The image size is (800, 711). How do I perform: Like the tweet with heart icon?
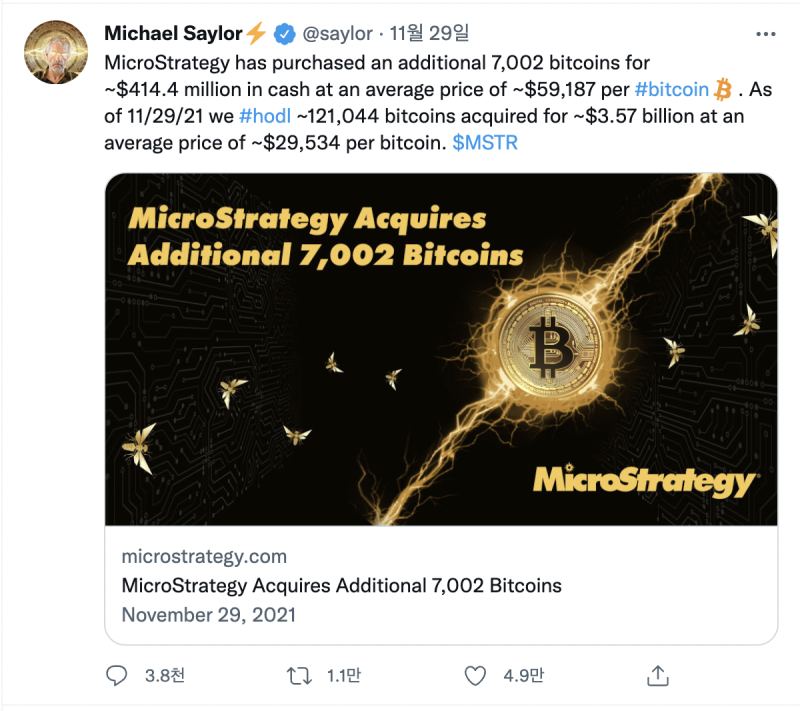click(x=475, y=676)
